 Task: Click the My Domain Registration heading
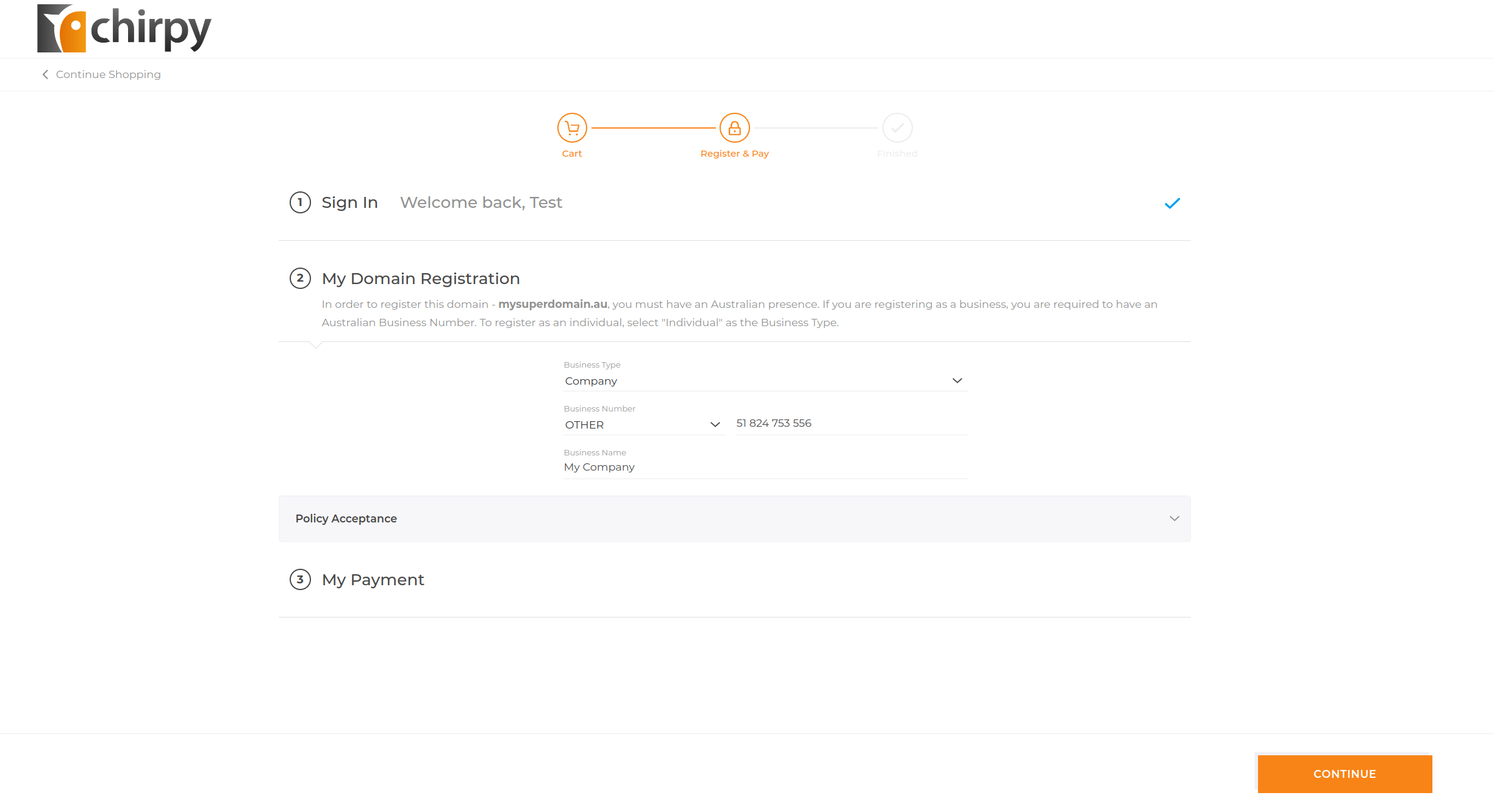(x=421, y=279)
